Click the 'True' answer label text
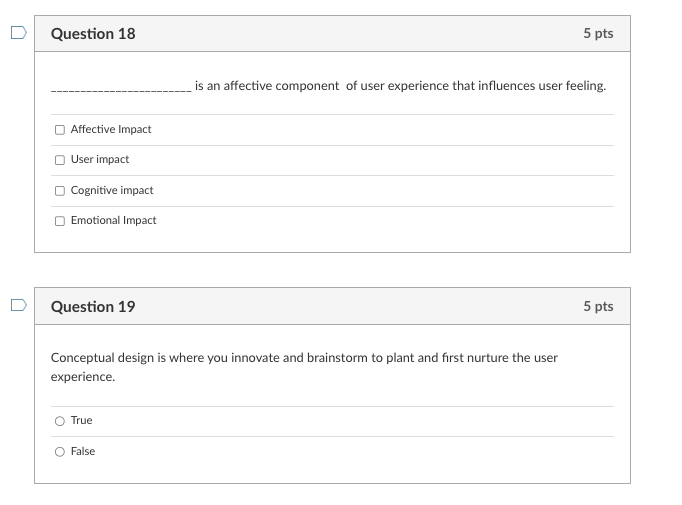This screenshot has height=505, width=682. [81, 421]
